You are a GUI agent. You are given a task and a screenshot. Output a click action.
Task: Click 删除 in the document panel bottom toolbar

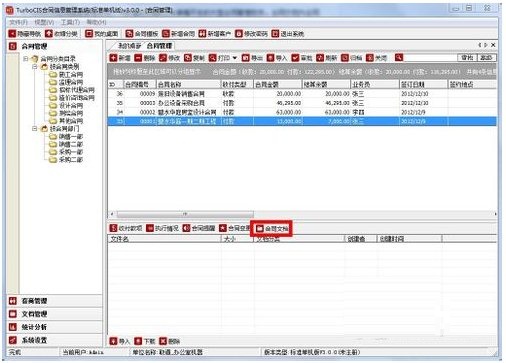[x=169, y=341]
